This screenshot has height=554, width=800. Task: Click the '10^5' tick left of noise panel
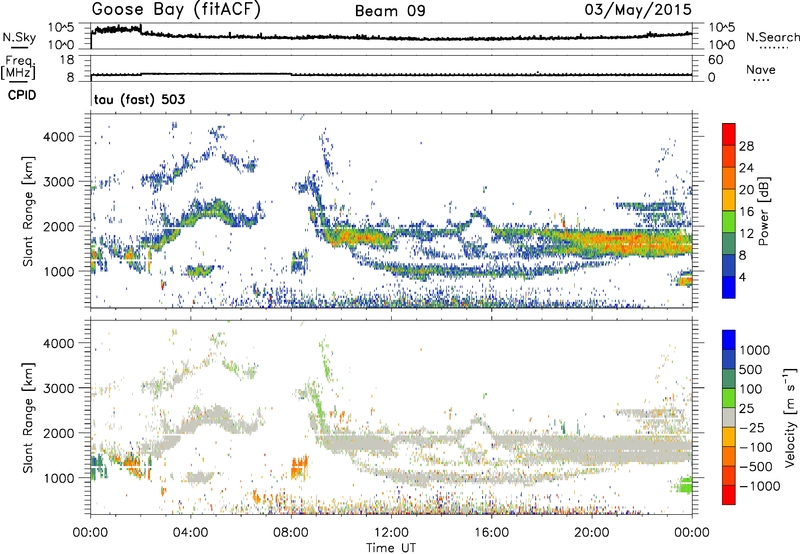pyautogui.click(x=61, y=27)
